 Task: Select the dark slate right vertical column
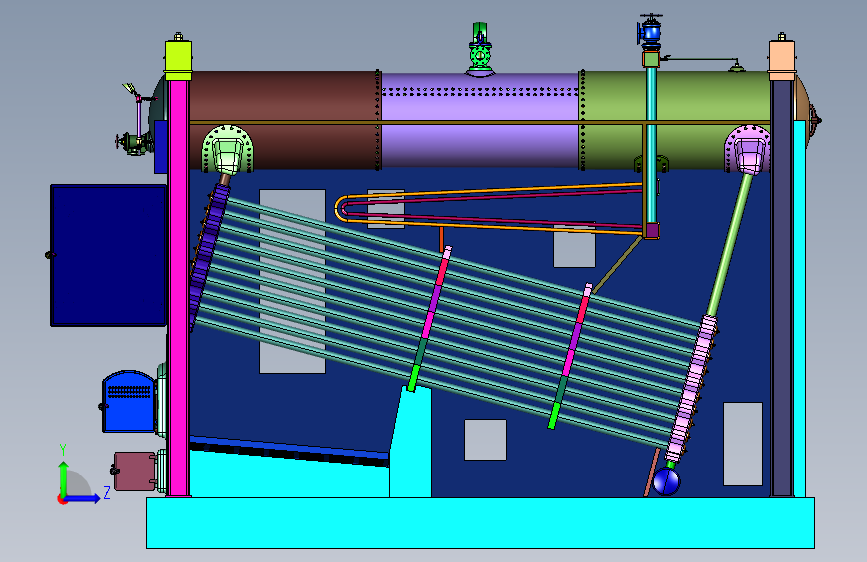pyautogui.click(x=781, y=288)
